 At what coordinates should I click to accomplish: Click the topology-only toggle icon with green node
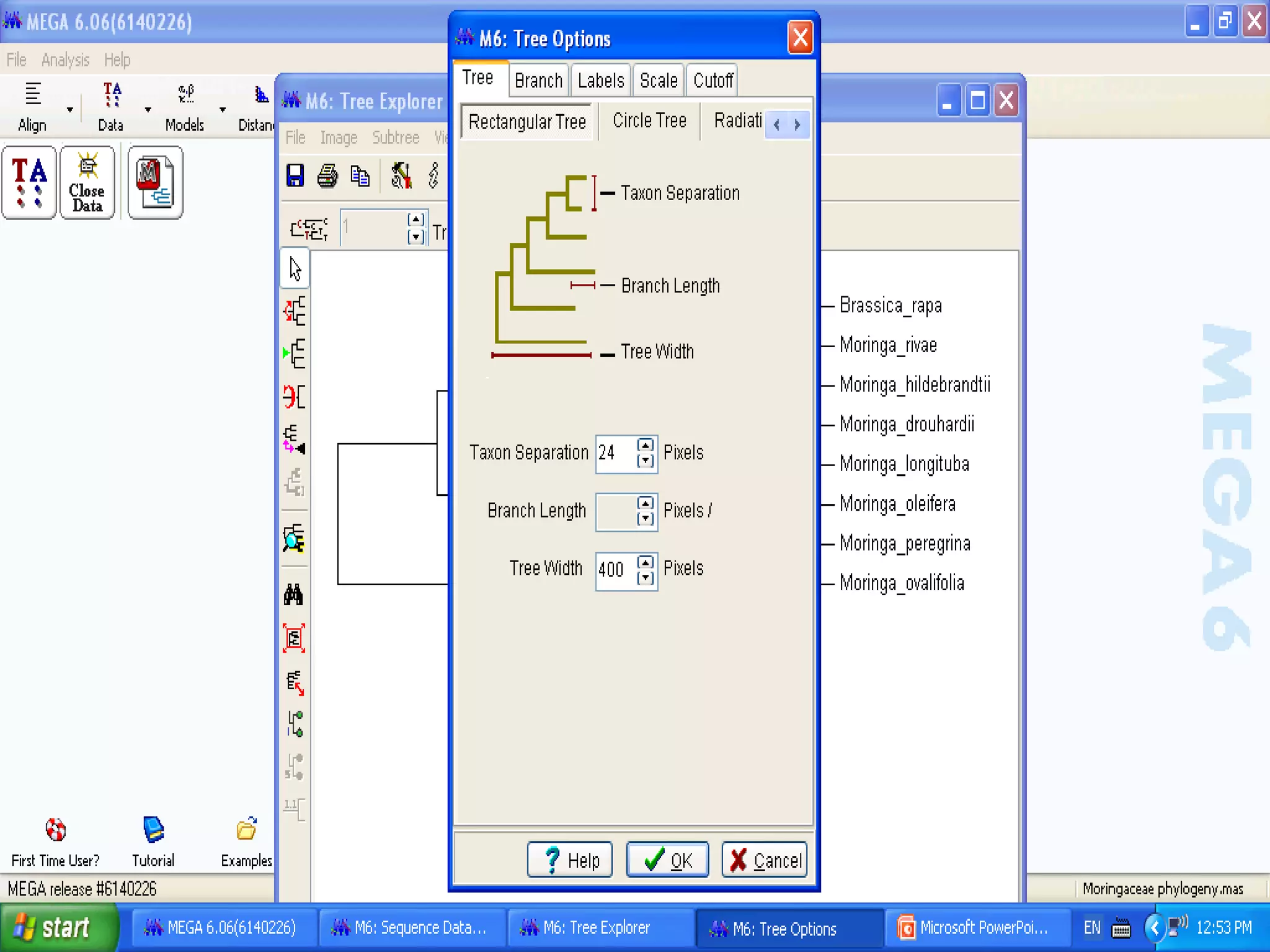[x=295, y=724]
